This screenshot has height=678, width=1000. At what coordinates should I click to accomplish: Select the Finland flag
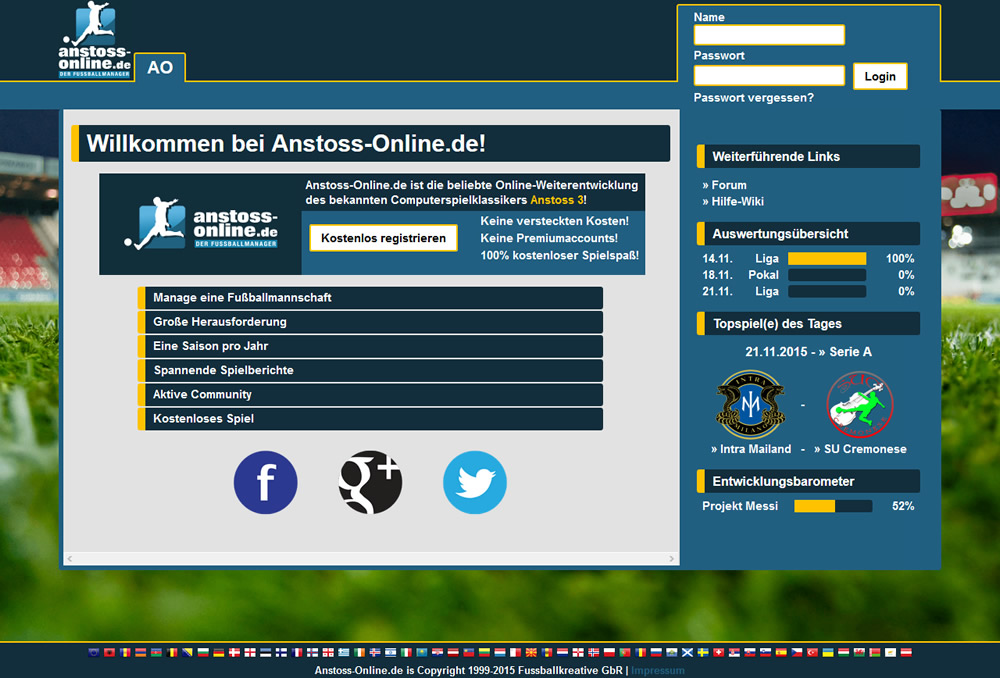coord(281,652)
